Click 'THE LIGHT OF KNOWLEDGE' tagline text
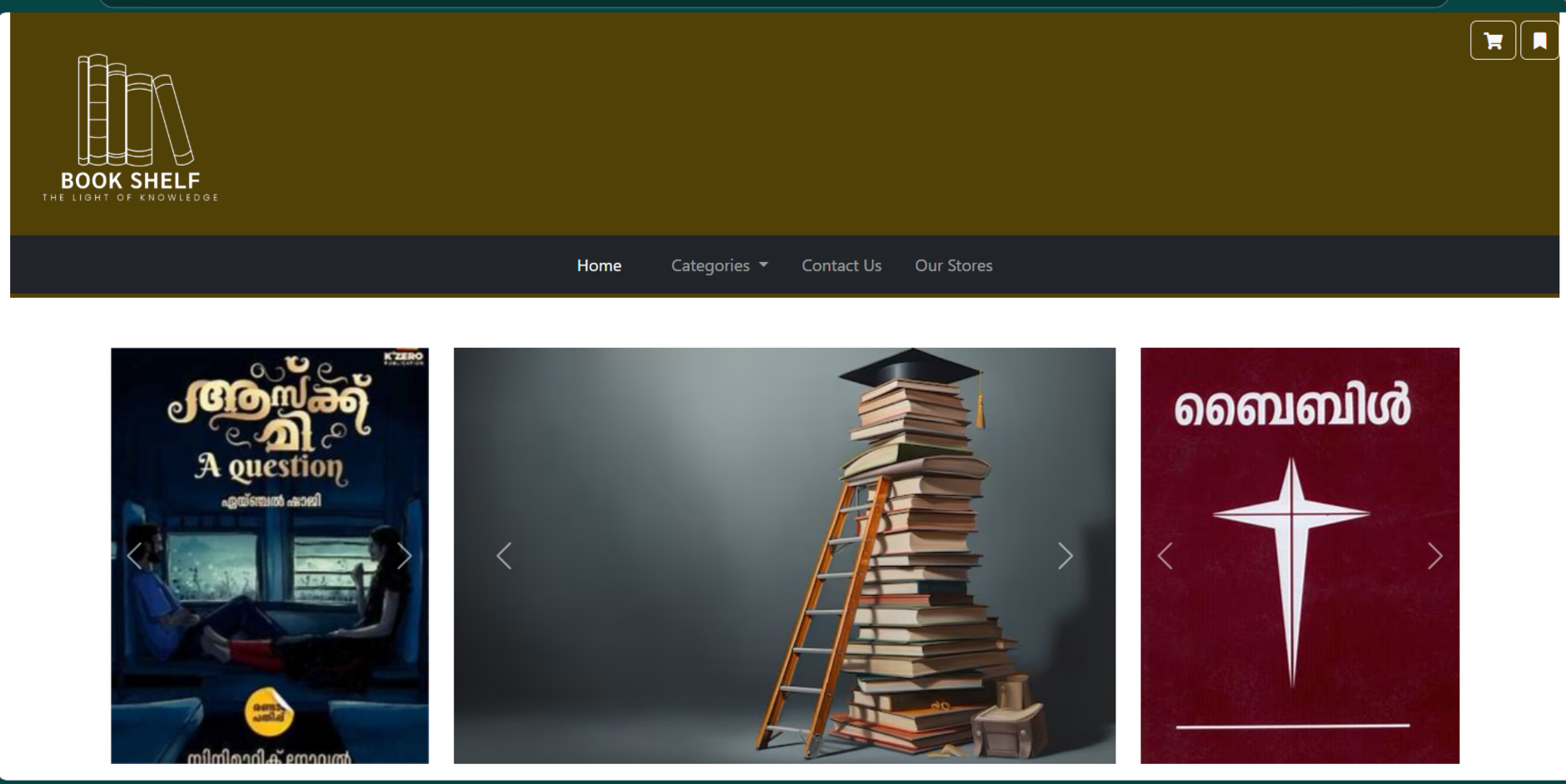This screenshot has width=1566, height=784. coord(131,198)
